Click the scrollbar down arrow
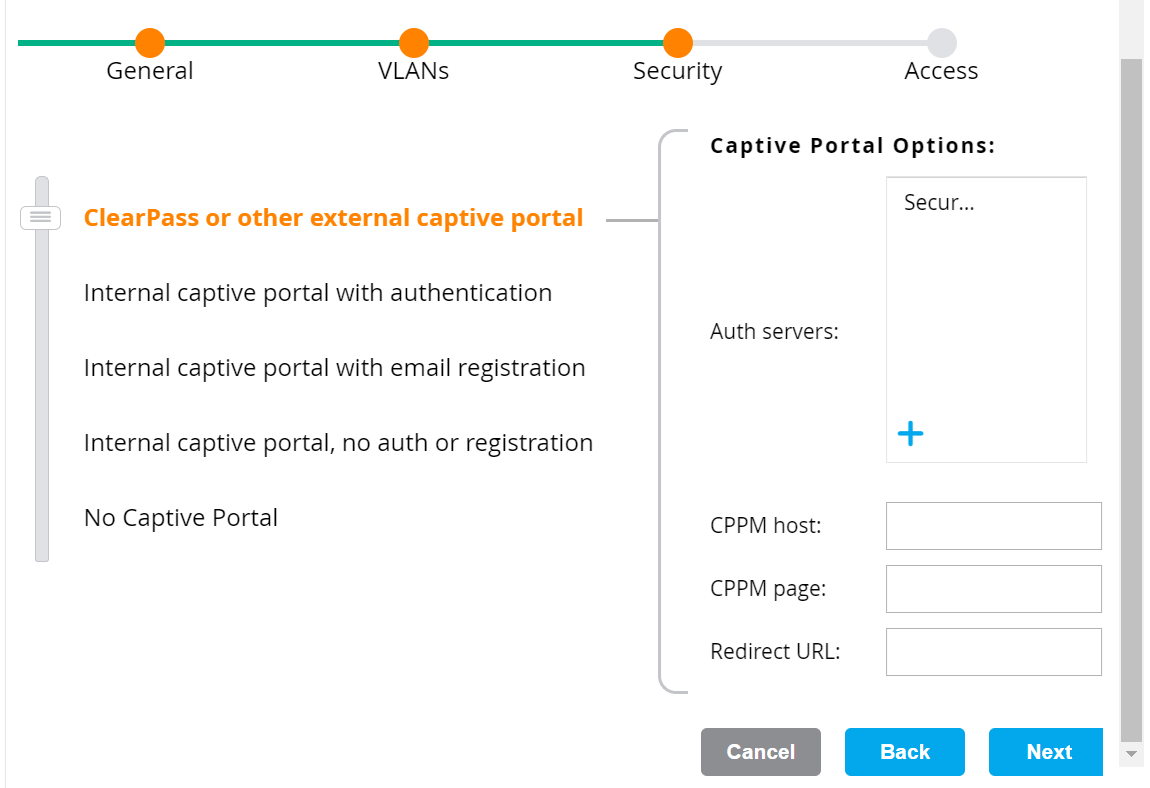1150x788 pixels. coord(1131,753)
